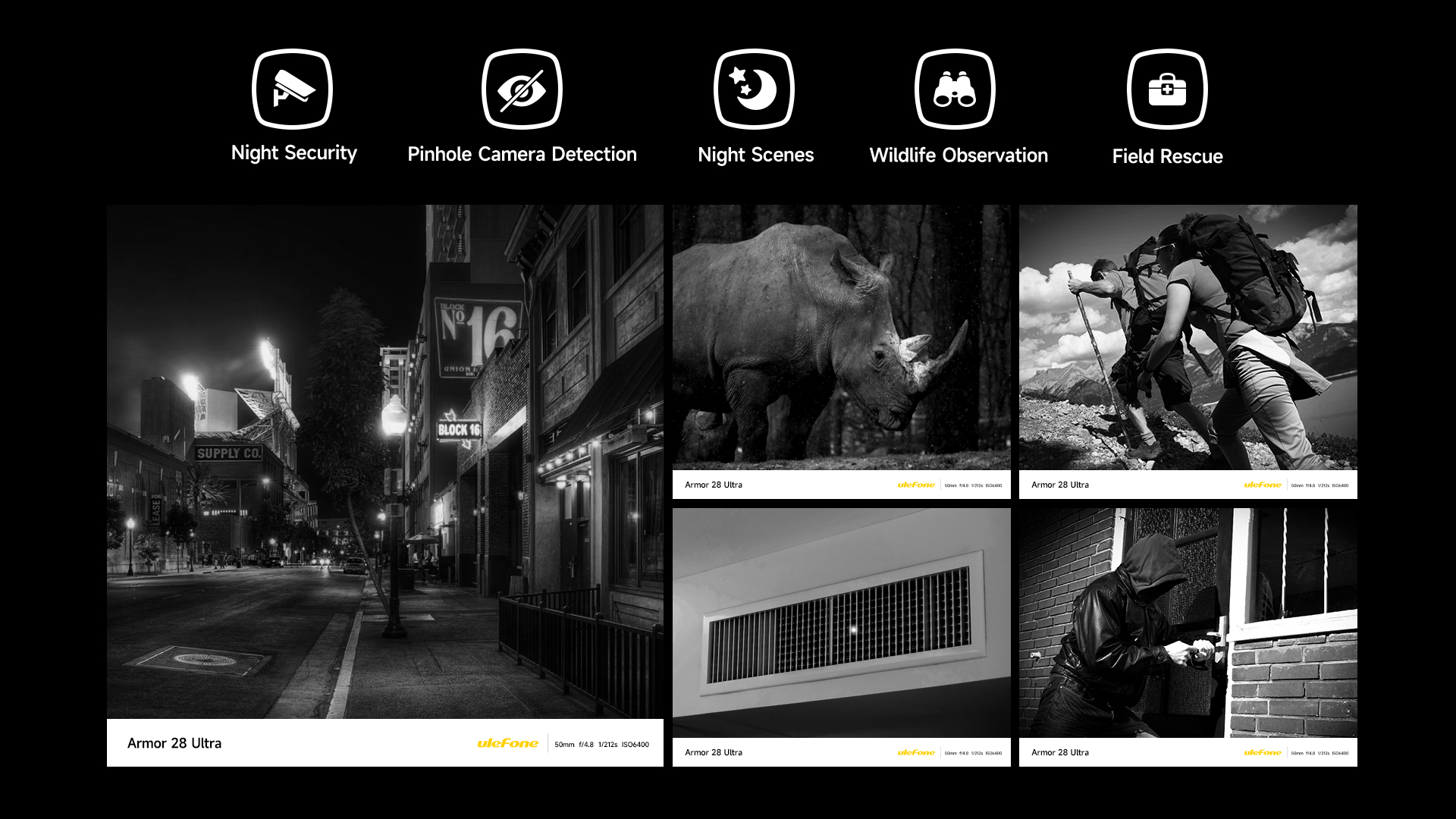Click camera settings text under street photo
The width and height of the screenshot is (1456, 819).
pos(601,745)
